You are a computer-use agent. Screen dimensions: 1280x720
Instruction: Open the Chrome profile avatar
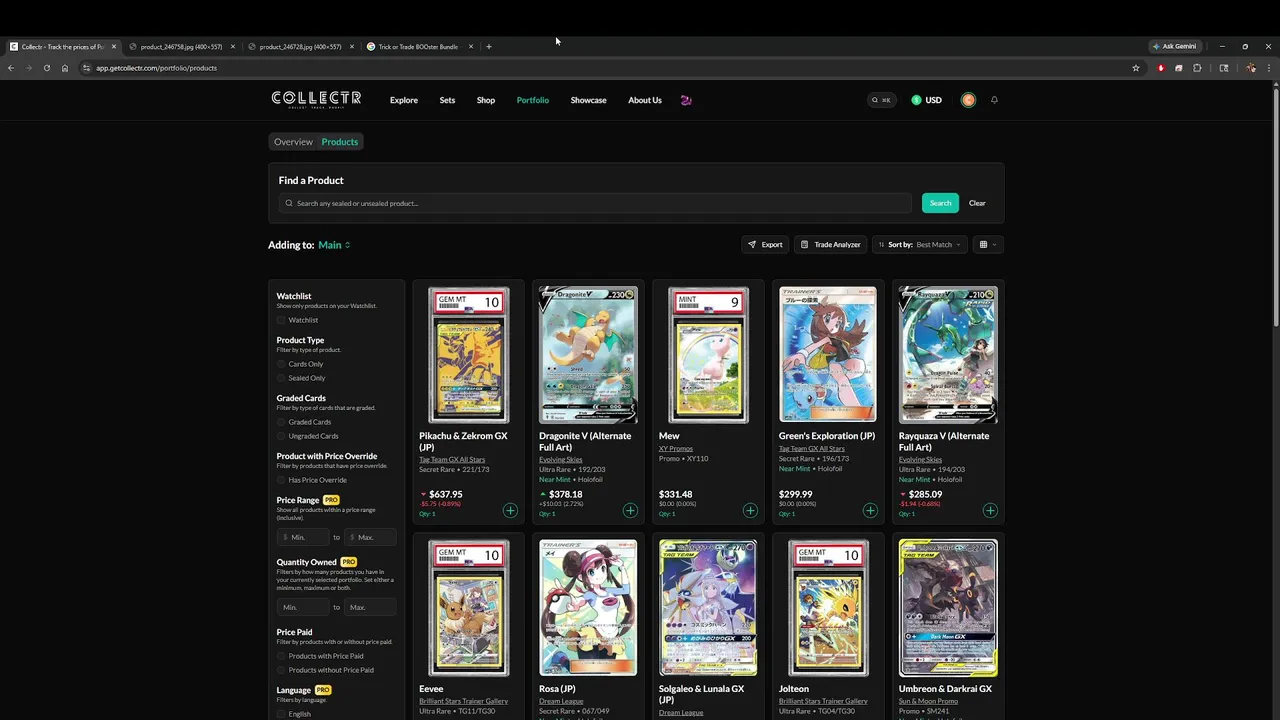[1251, 68]
